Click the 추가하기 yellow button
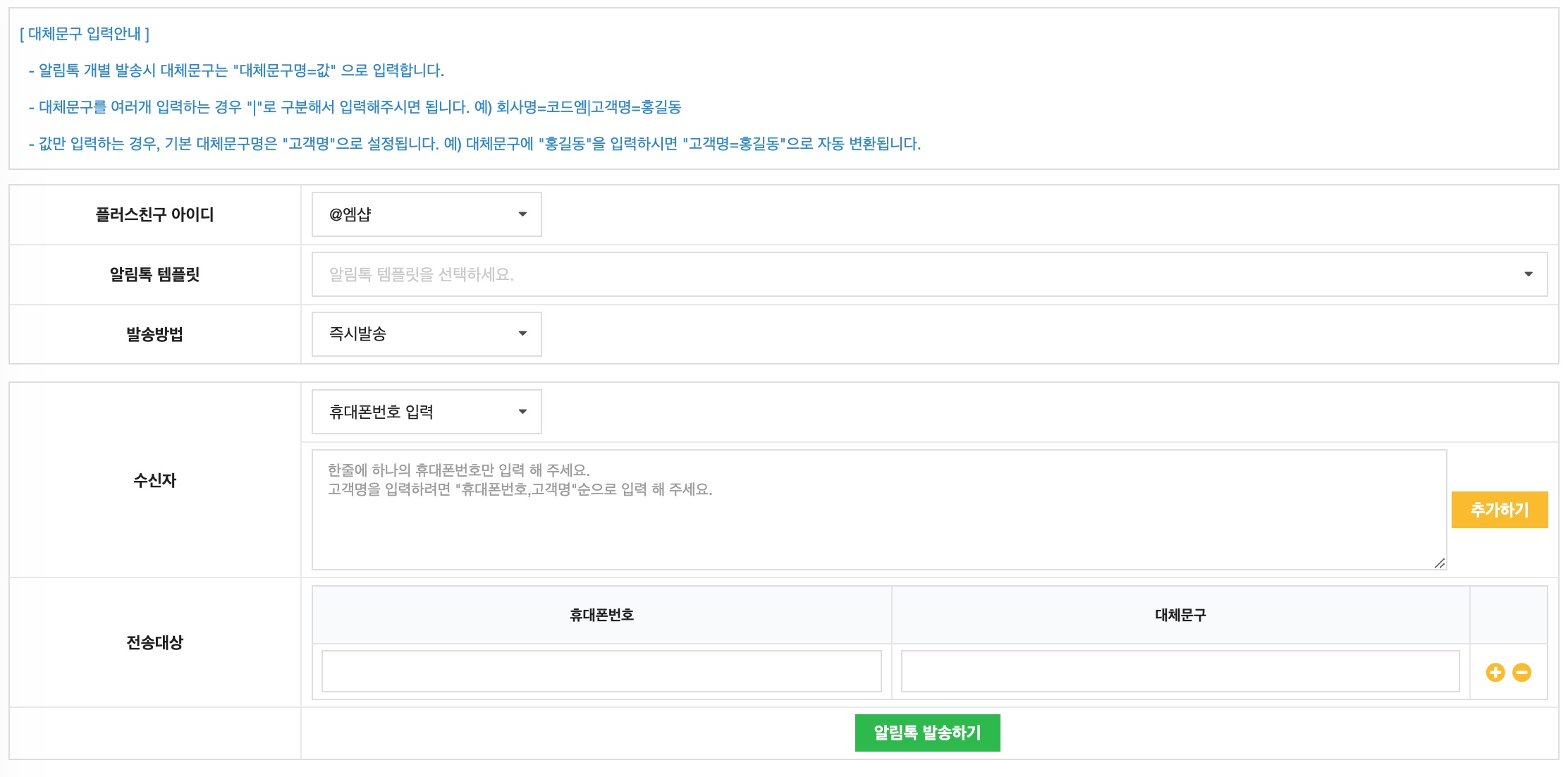This screenshot has width=1568, height=777. (1499, 509)
